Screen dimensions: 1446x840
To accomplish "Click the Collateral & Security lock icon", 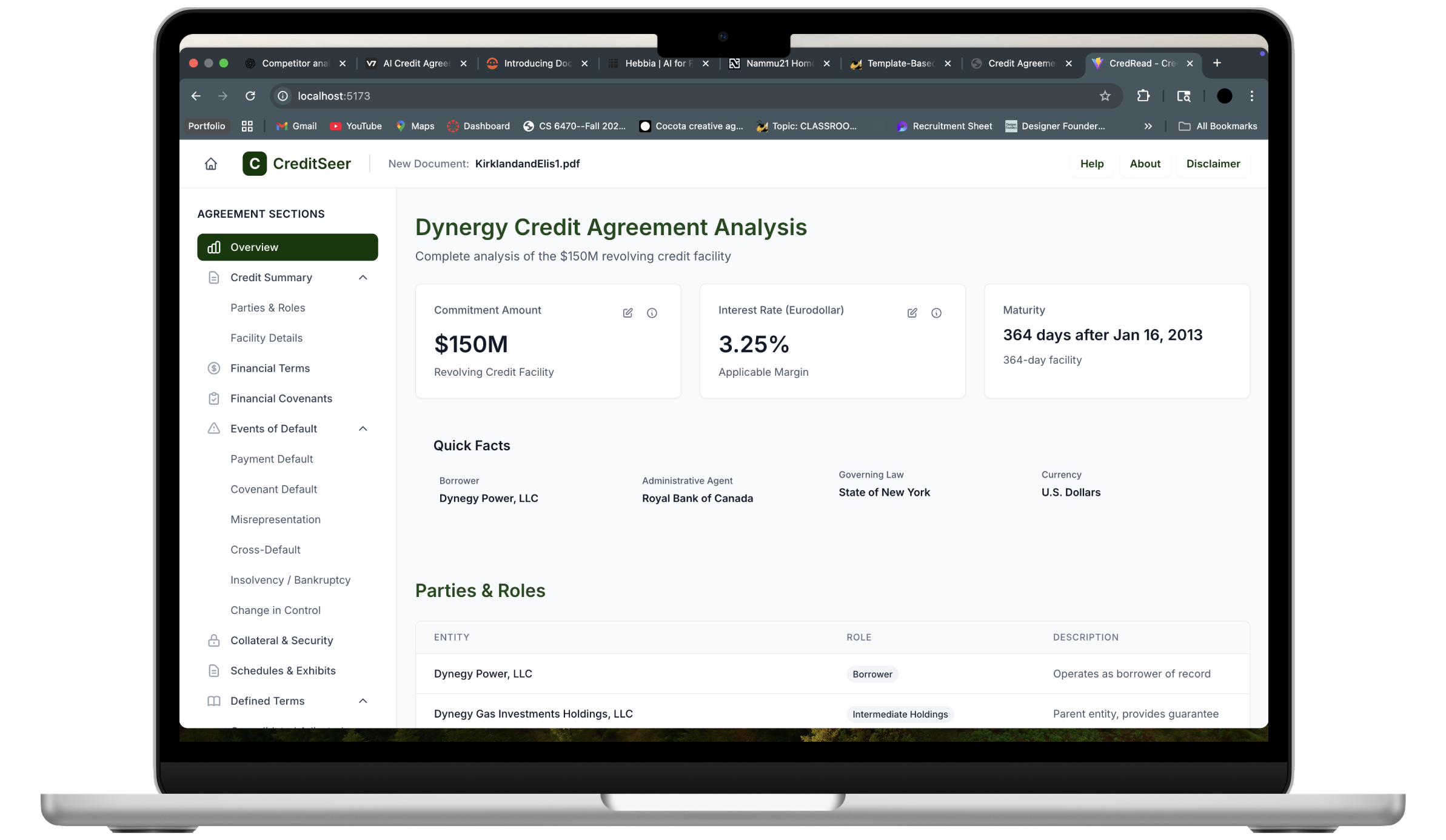I will pyautogui.click(x=214, y=640).
